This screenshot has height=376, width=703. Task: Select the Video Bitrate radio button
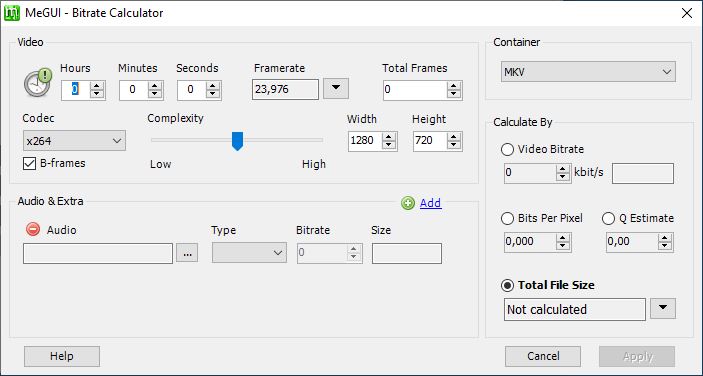[507, 149]
